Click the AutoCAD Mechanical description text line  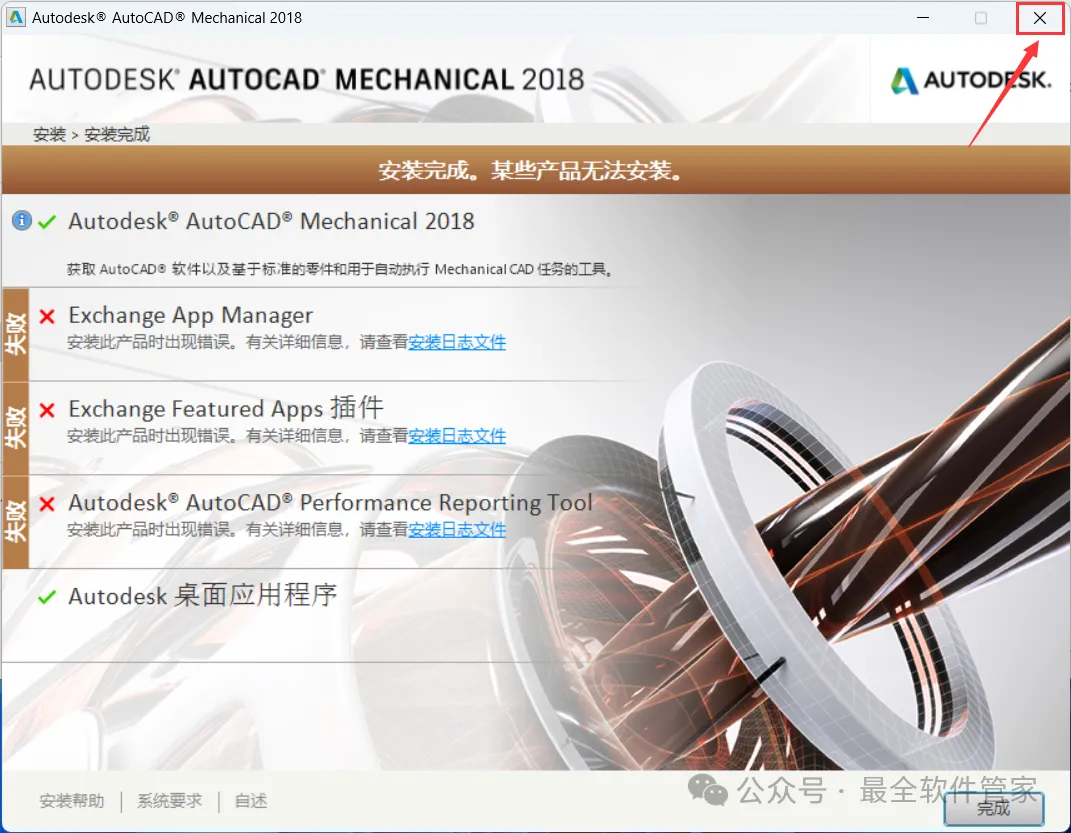tap(339, 269)
